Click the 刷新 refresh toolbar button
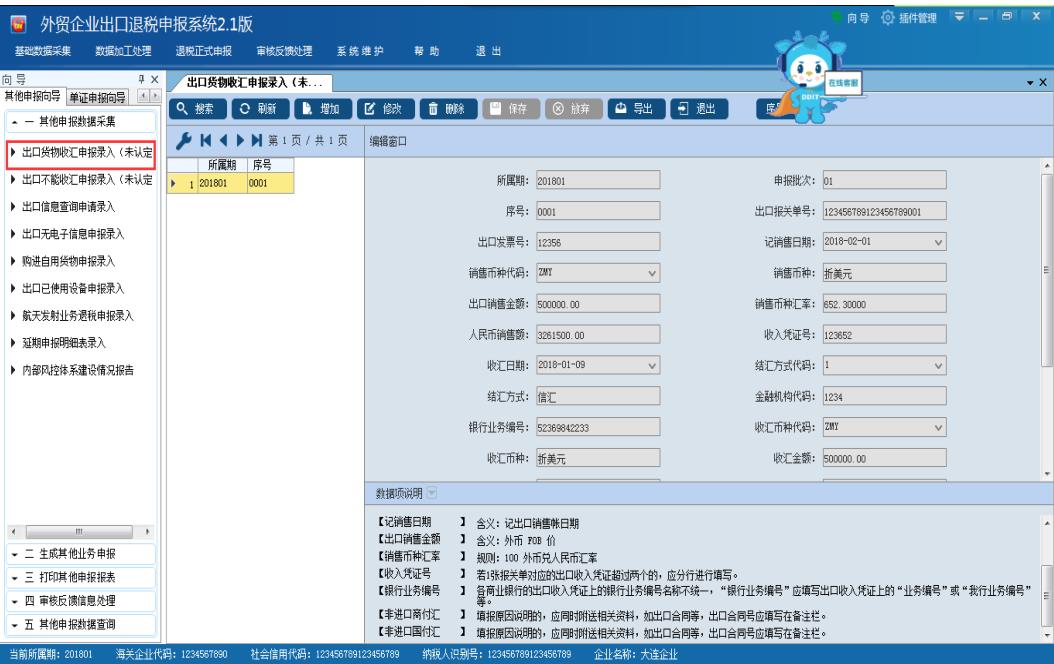This screenshot has width=1054, height=664. tap(261, 108)
